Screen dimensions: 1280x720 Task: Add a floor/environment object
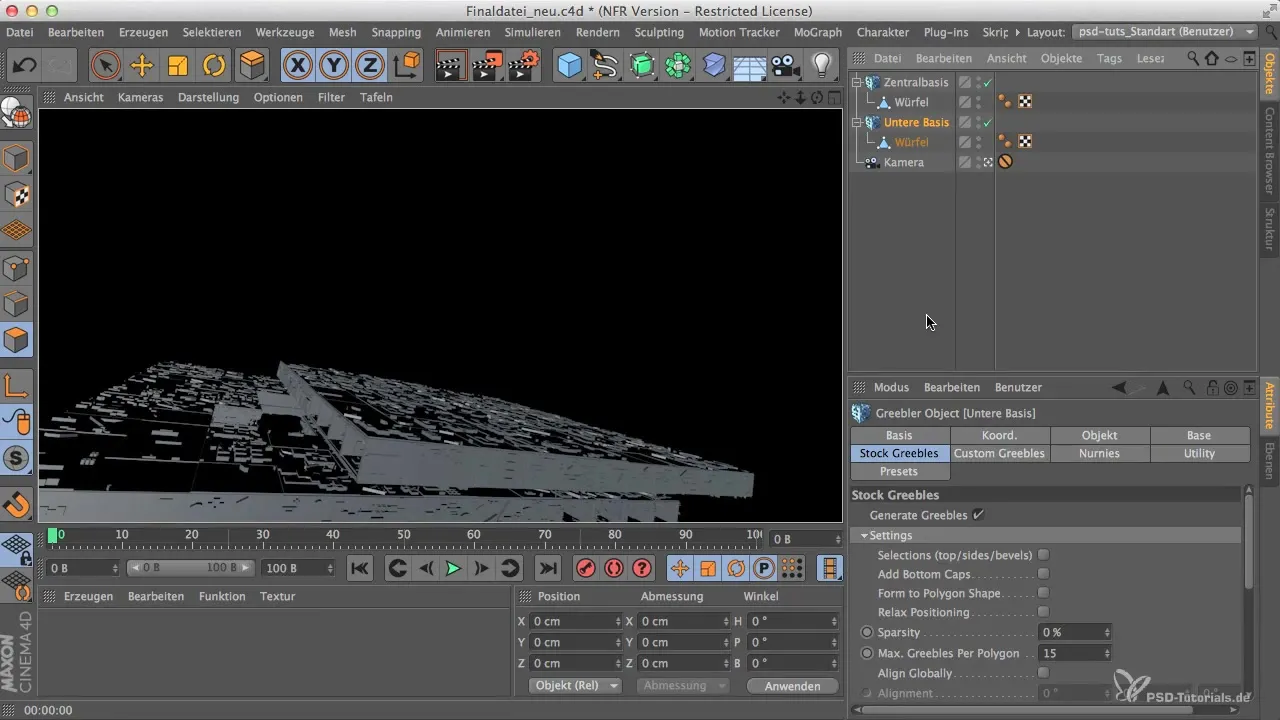pyautogui.click(x=750, y=66)
